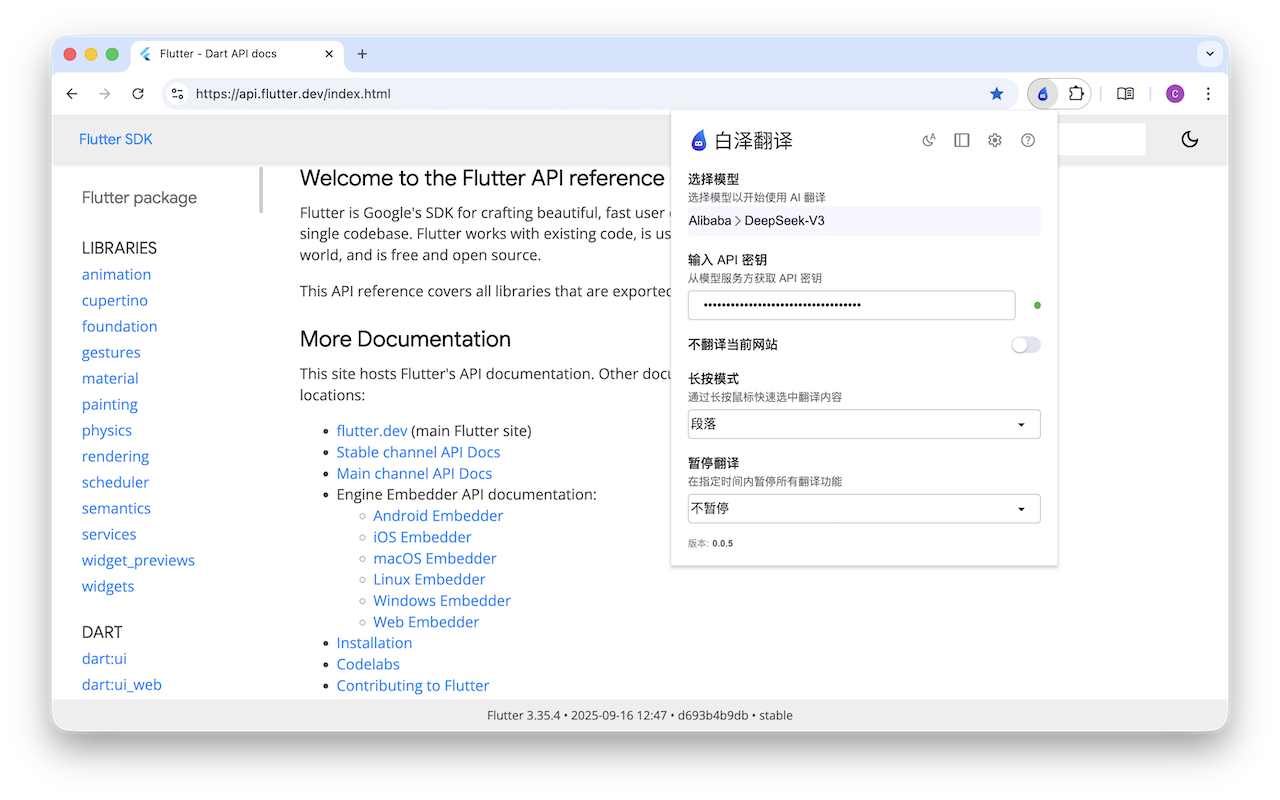
Task: Open the flutter.dev main site link
Action: (371, 430)
